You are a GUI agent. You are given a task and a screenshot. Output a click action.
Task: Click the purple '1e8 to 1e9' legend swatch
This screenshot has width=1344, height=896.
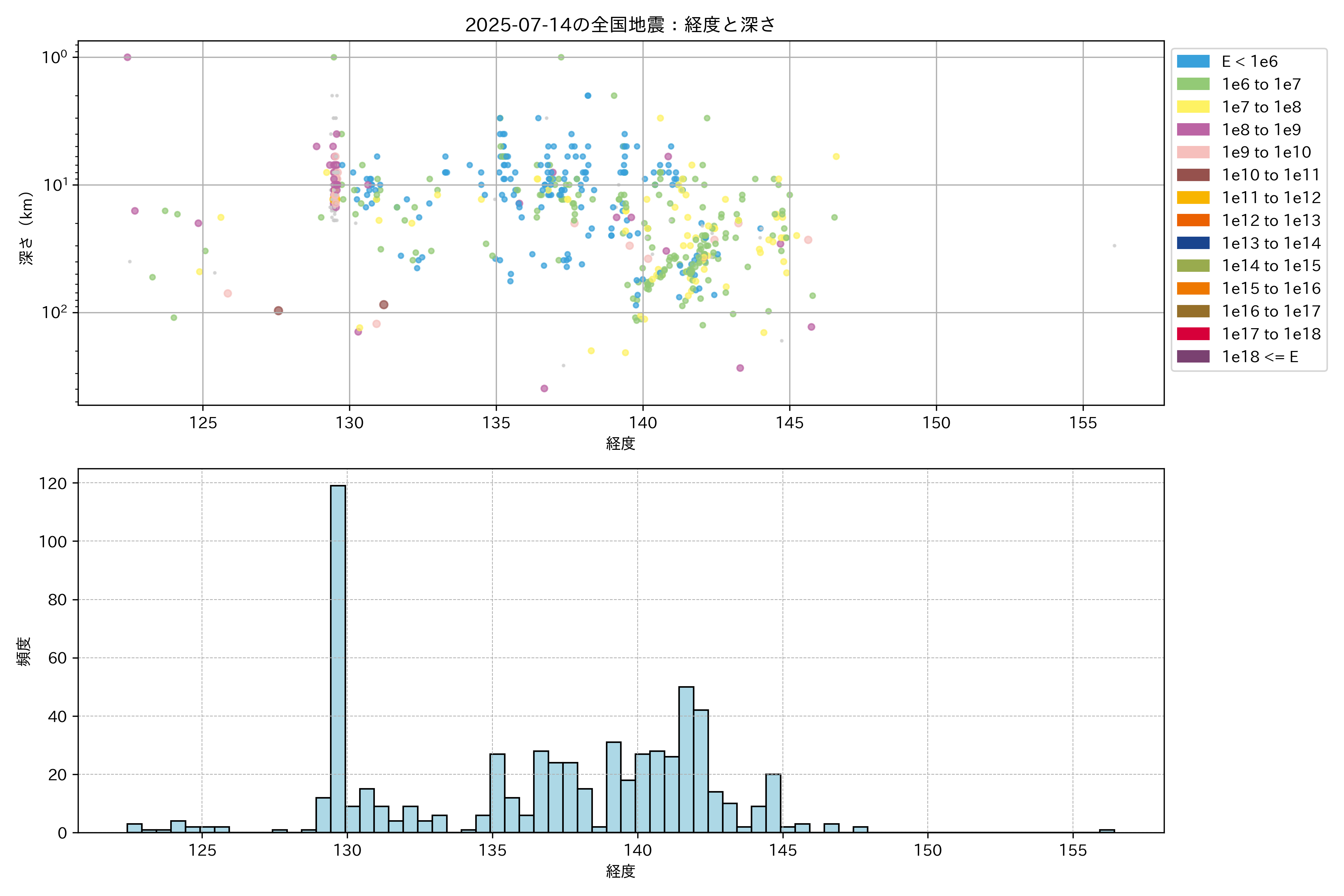pos(1192,130)
